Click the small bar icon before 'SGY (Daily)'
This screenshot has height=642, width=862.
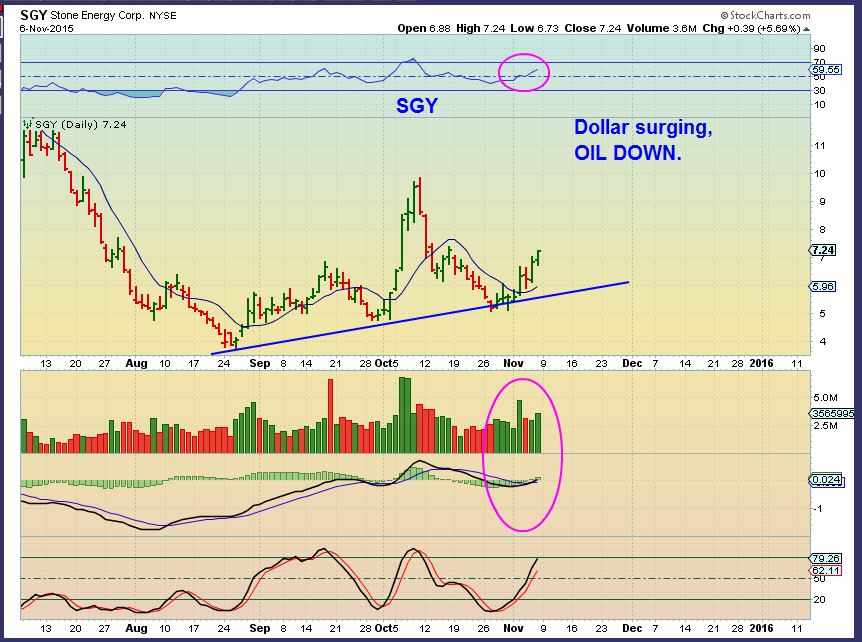point(27,125)
